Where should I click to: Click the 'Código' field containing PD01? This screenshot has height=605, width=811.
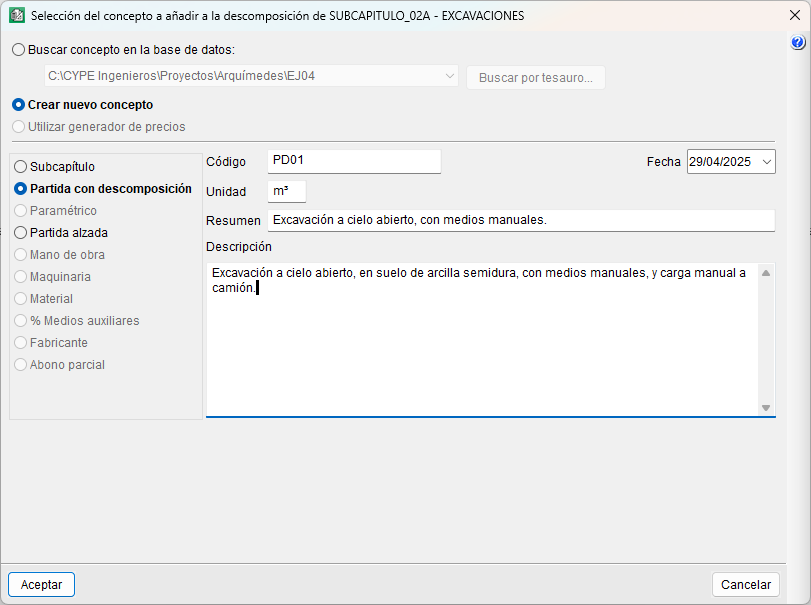pyautogui.click(x=354, y=162)
